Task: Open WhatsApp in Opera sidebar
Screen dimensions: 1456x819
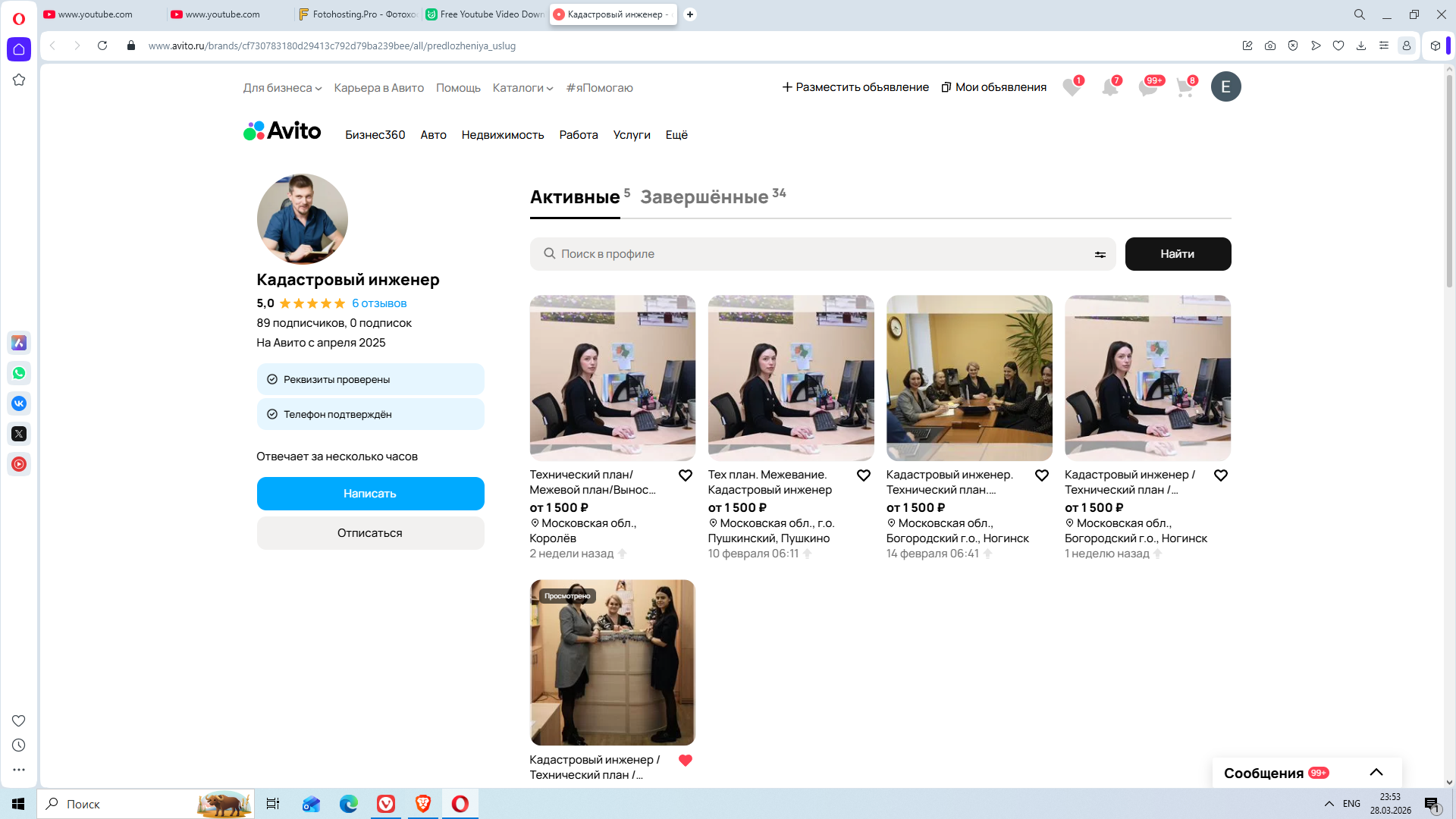Action: [19, 373]
